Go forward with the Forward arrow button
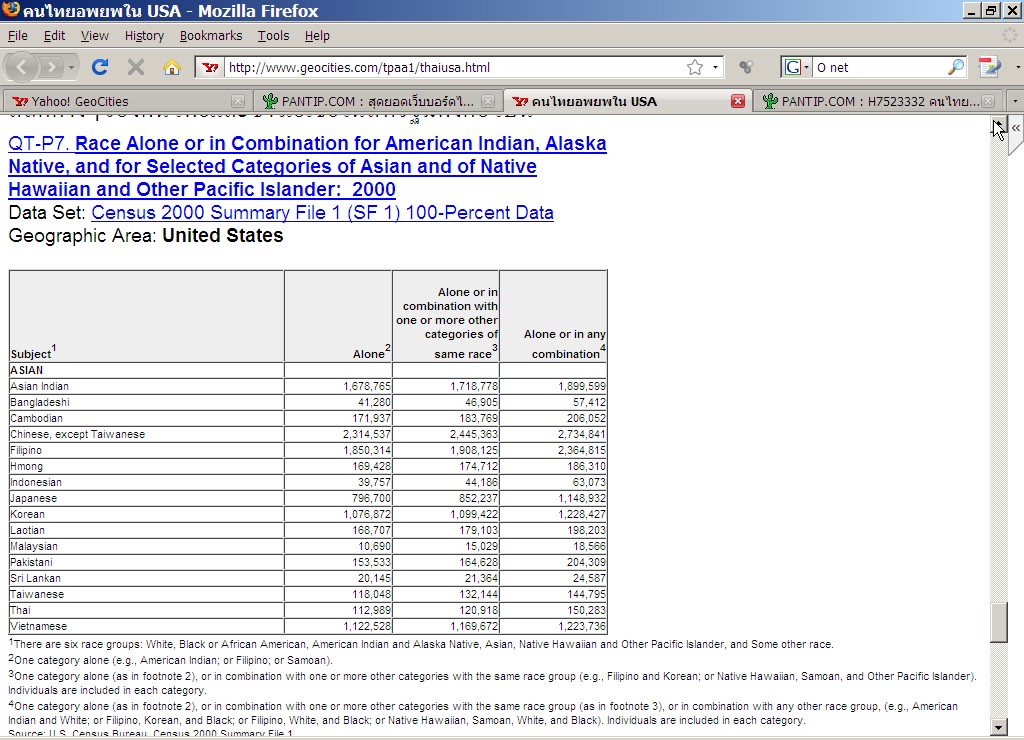1024x740 pixels. pyautogui.click(x=51, y=67)
